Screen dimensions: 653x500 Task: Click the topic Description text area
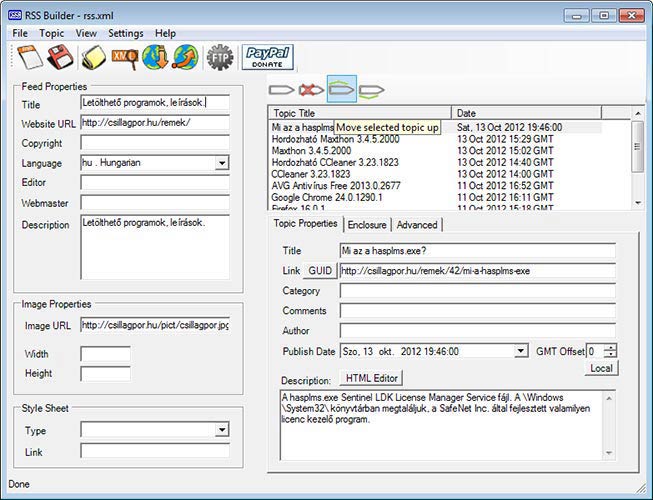442,425
